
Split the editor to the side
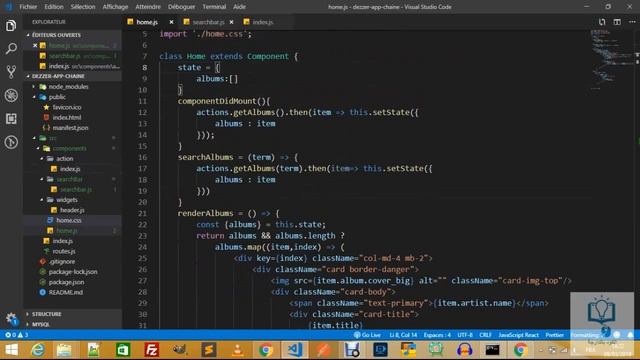point(617,22)
